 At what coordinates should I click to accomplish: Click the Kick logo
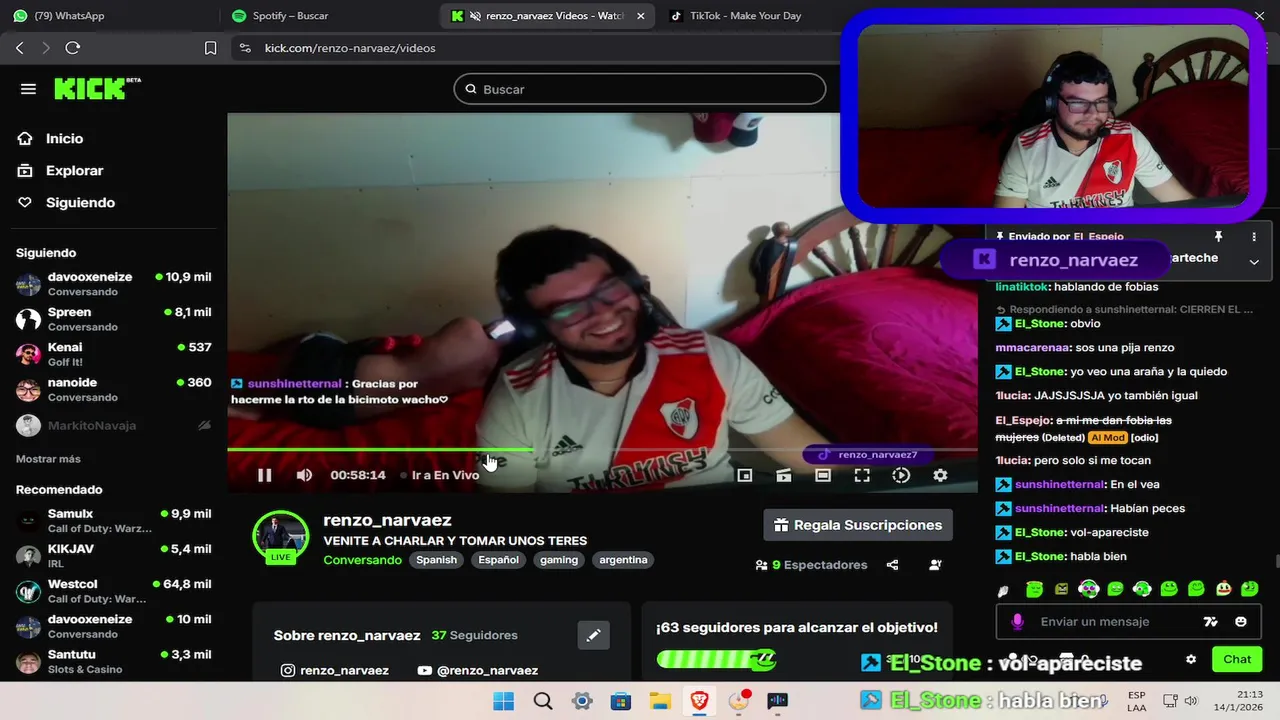(x=97, y=89)
